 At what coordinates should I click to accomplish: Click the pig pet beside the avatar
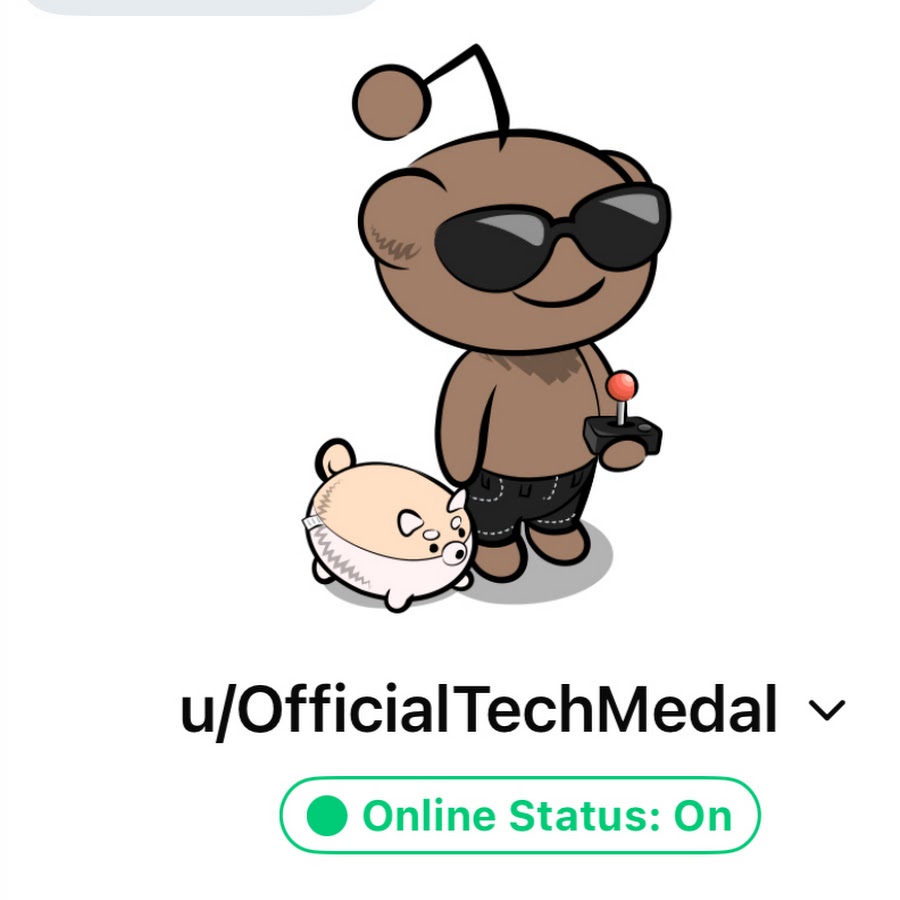coord(390,525)
